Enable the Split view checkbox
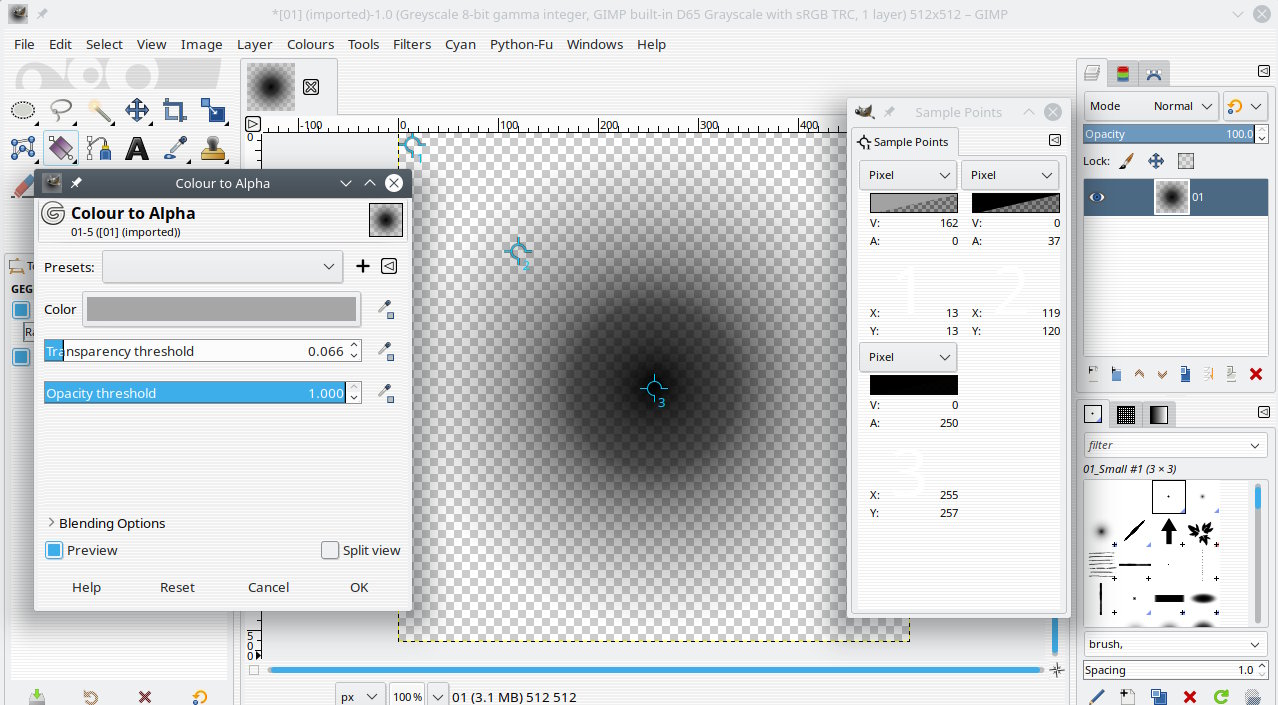The width and height of the screenshot is (1278, 705). (330, 550)
